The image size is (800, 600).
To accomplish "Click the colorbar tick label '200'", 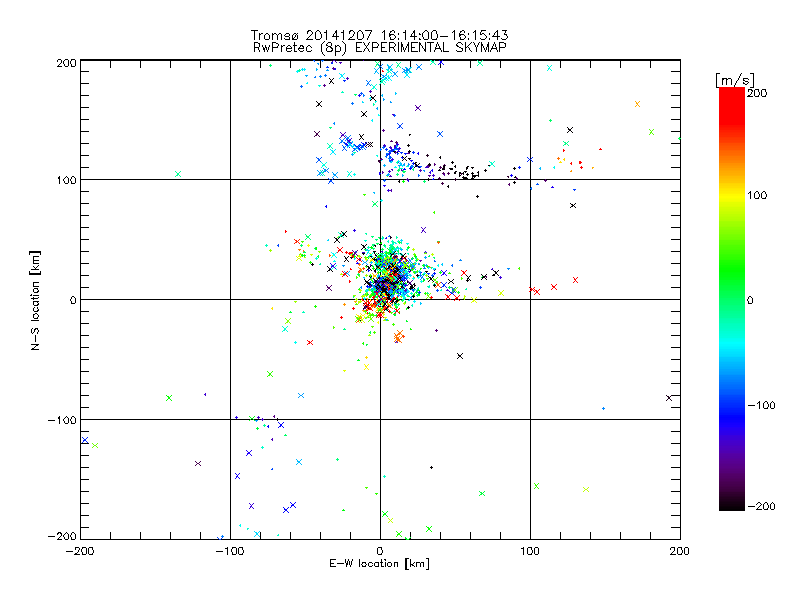I will tap(757, 93).
